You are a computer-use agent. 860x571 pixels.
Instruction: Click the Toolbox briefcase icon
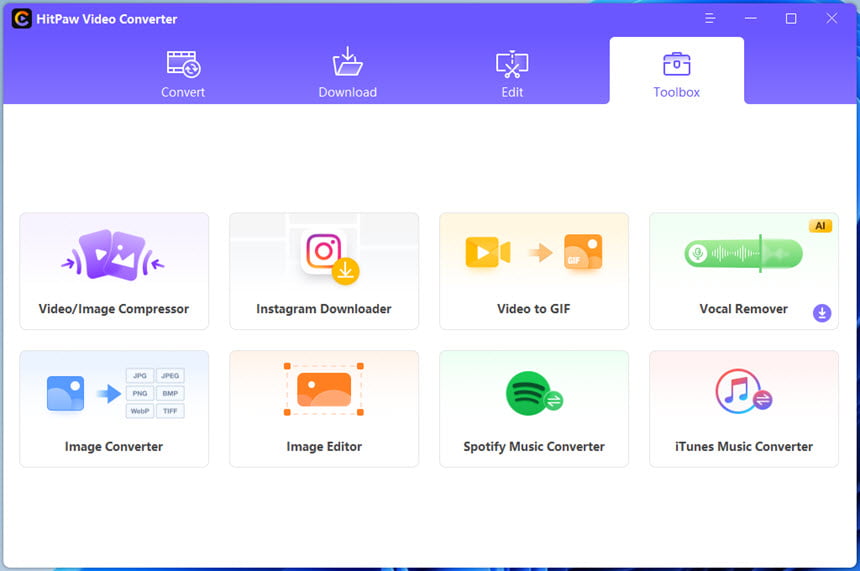(x=676, y=64)
